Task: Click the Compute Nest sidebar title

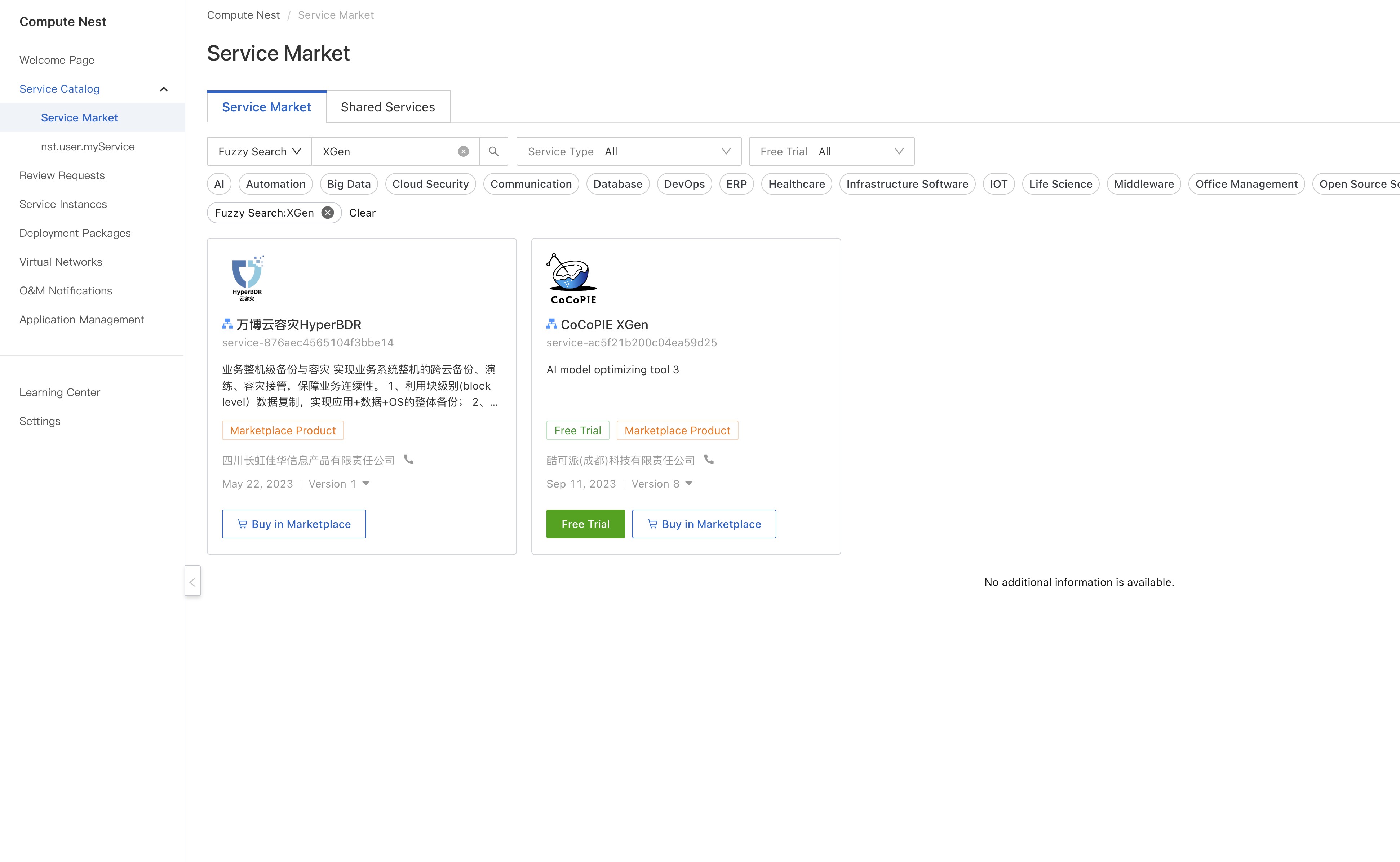Action: pos(63,22)
